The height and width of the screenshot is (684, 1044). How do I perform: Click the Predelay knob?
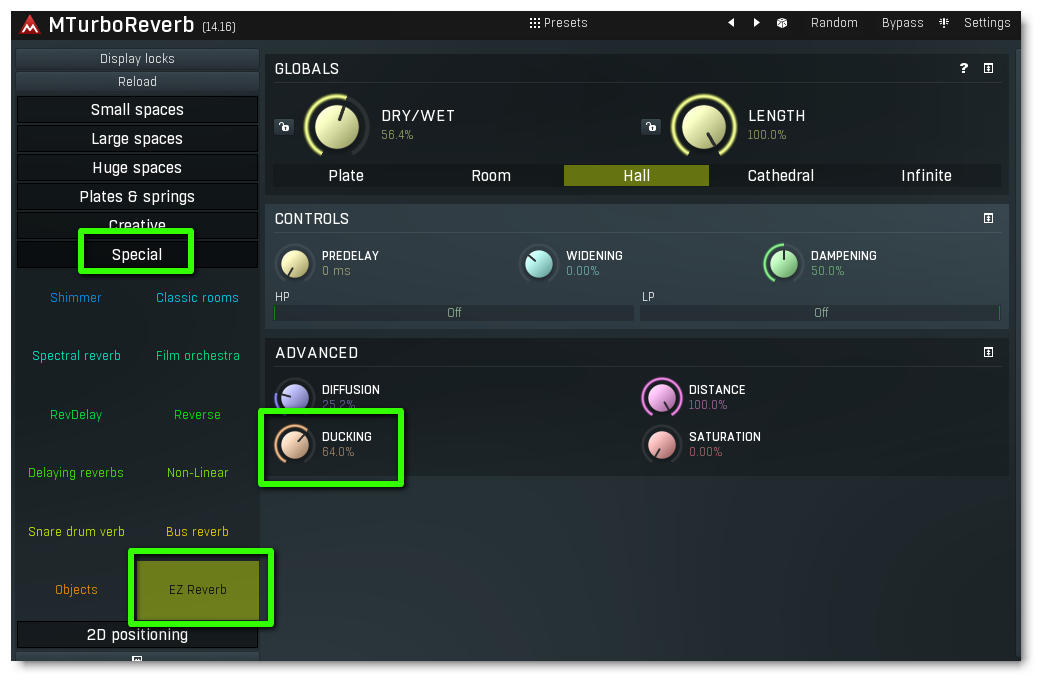click(294, 264)
